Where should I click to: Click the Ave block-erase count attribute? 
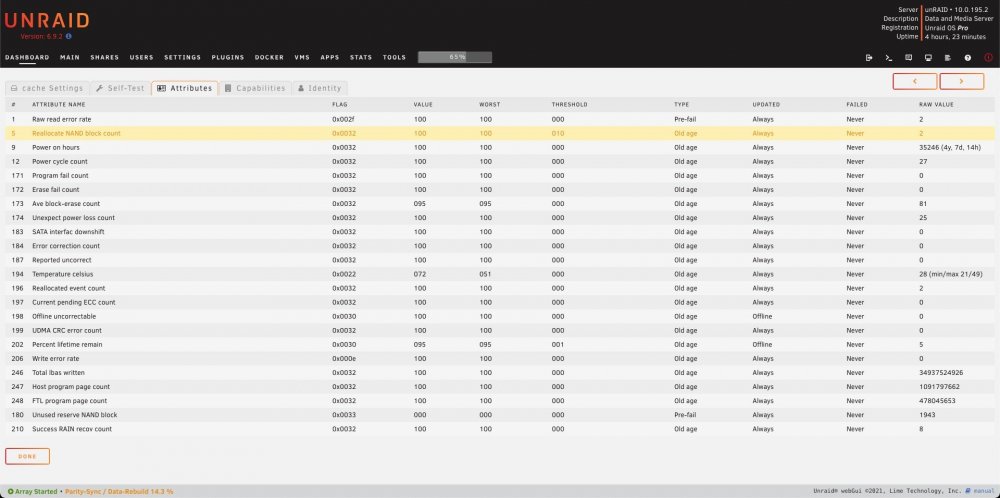pos(66,203)
